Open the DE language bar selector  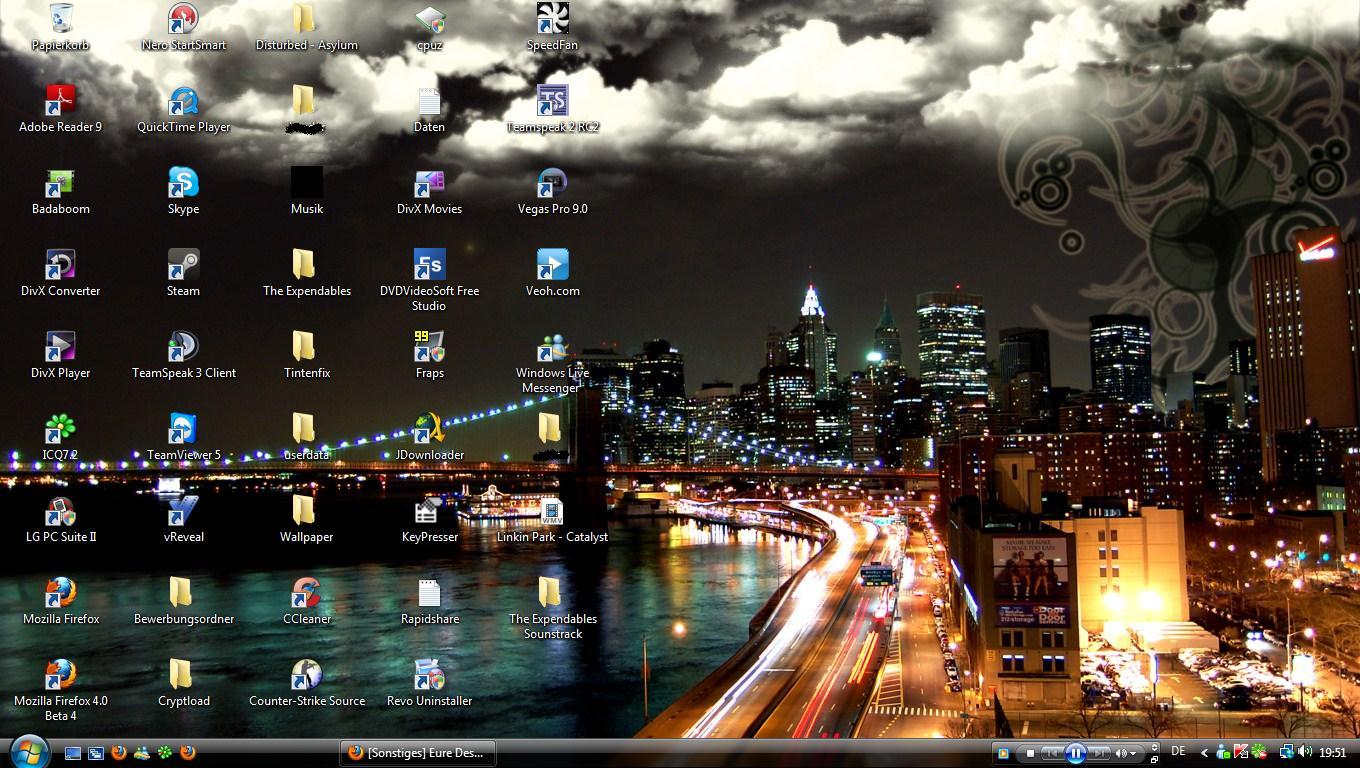coord(1178,752)
